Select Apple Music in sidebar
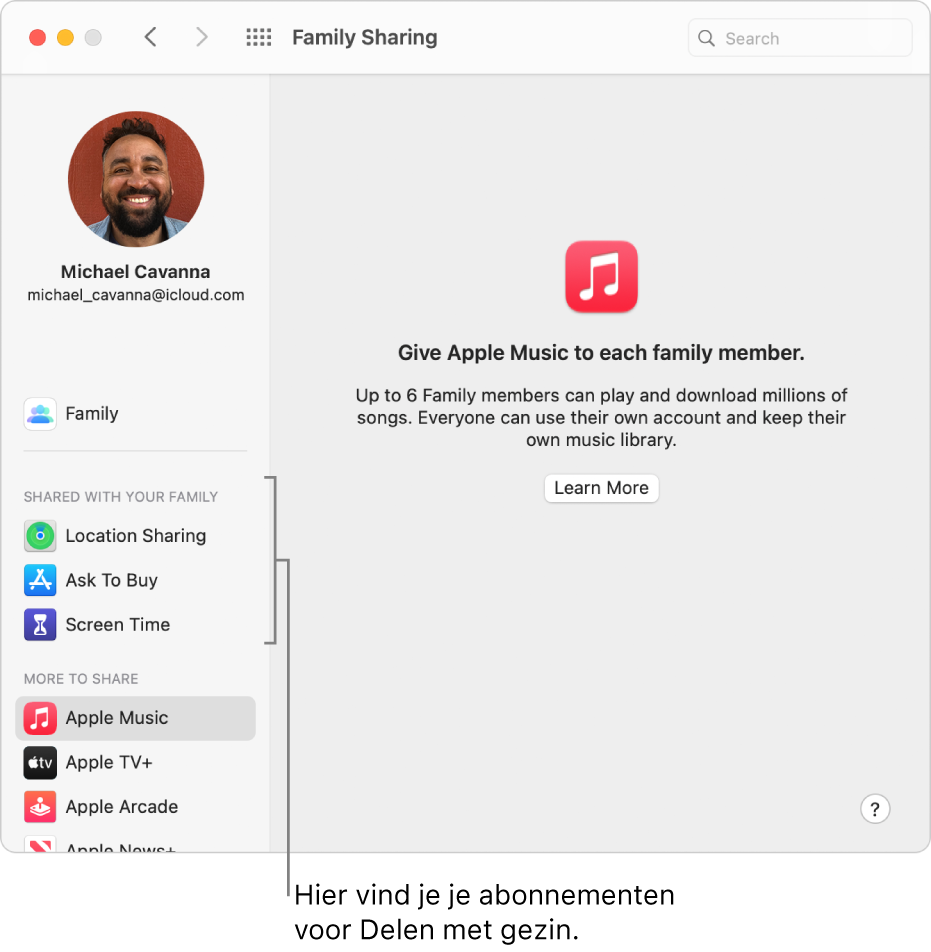The image size is (931, 952). [x=135, y=718]
